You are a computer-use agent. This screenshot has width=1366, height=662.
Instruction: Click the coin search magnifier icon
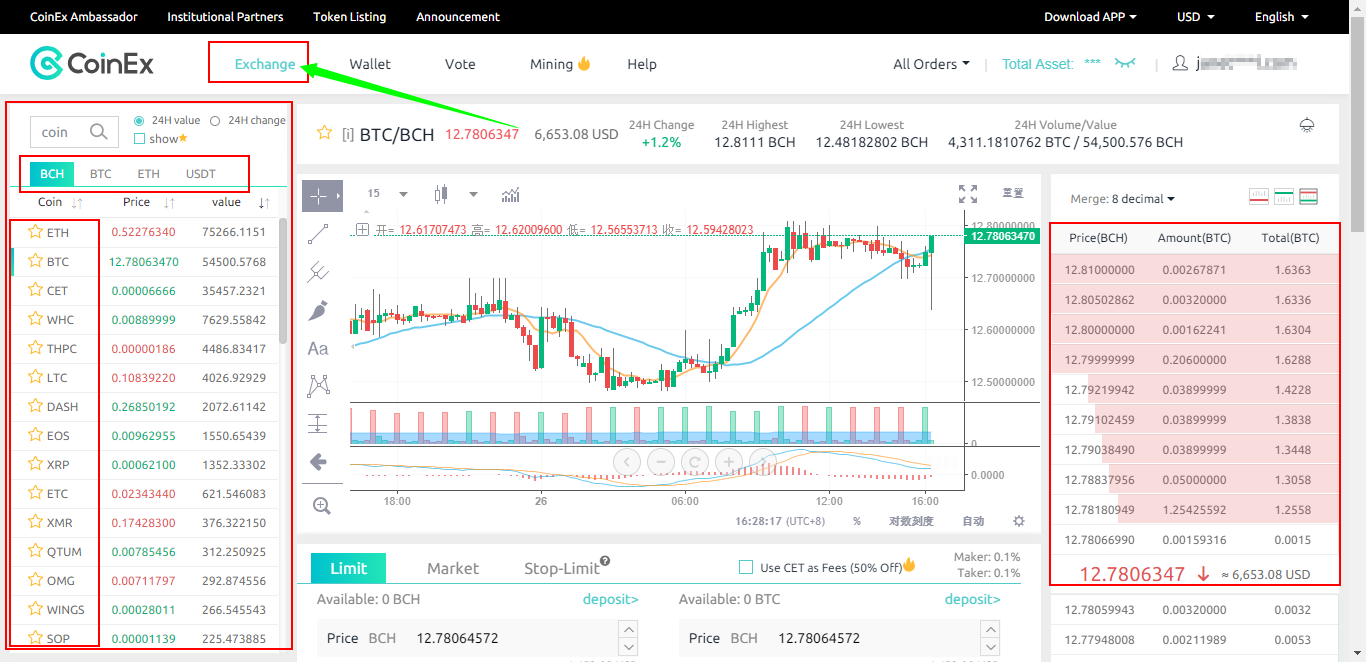(98, 132)
